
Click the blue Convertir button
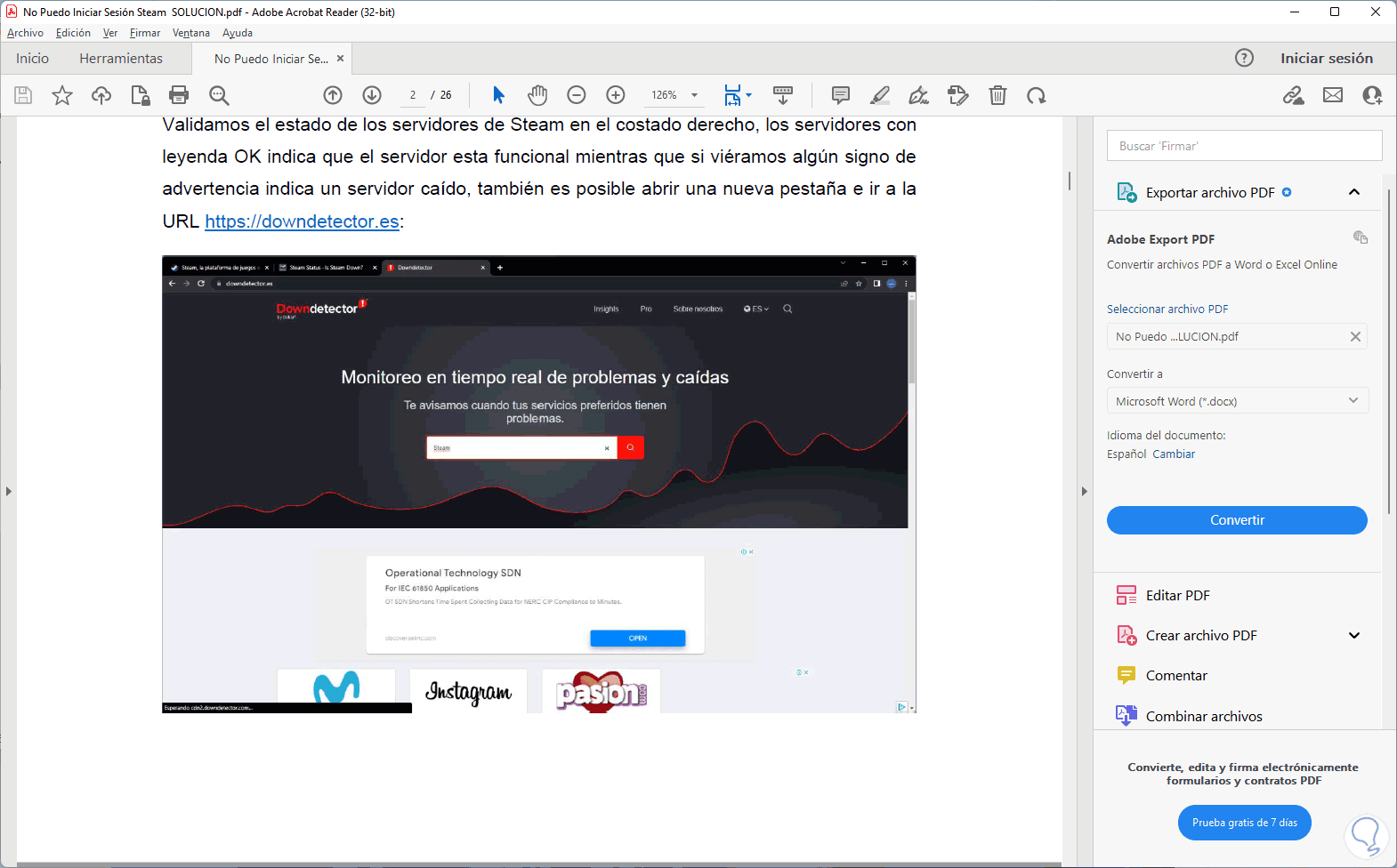(1237, 520)
